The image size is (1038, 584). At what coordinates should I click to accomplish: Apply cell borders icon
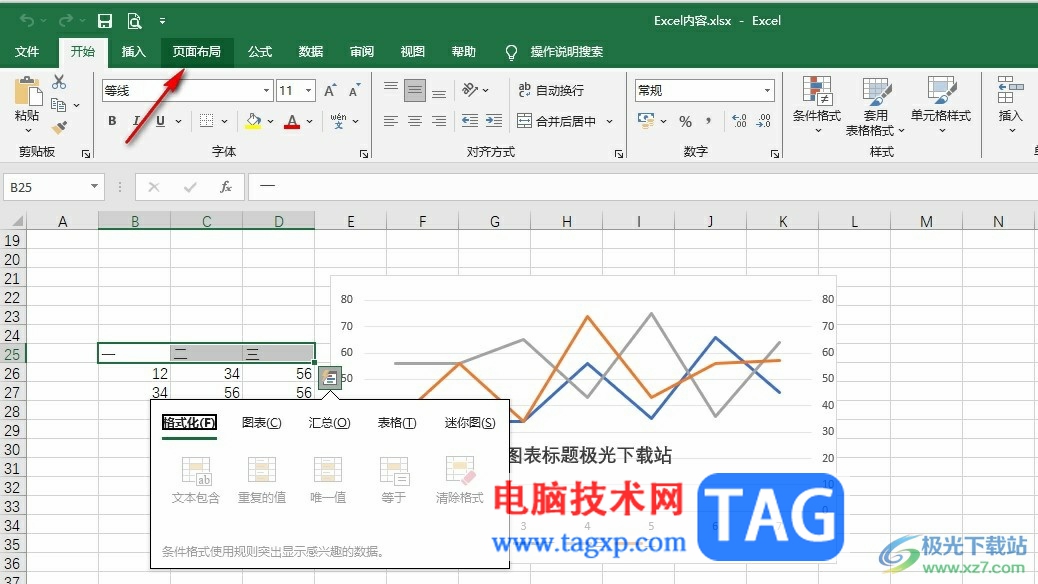coord(207,121)
